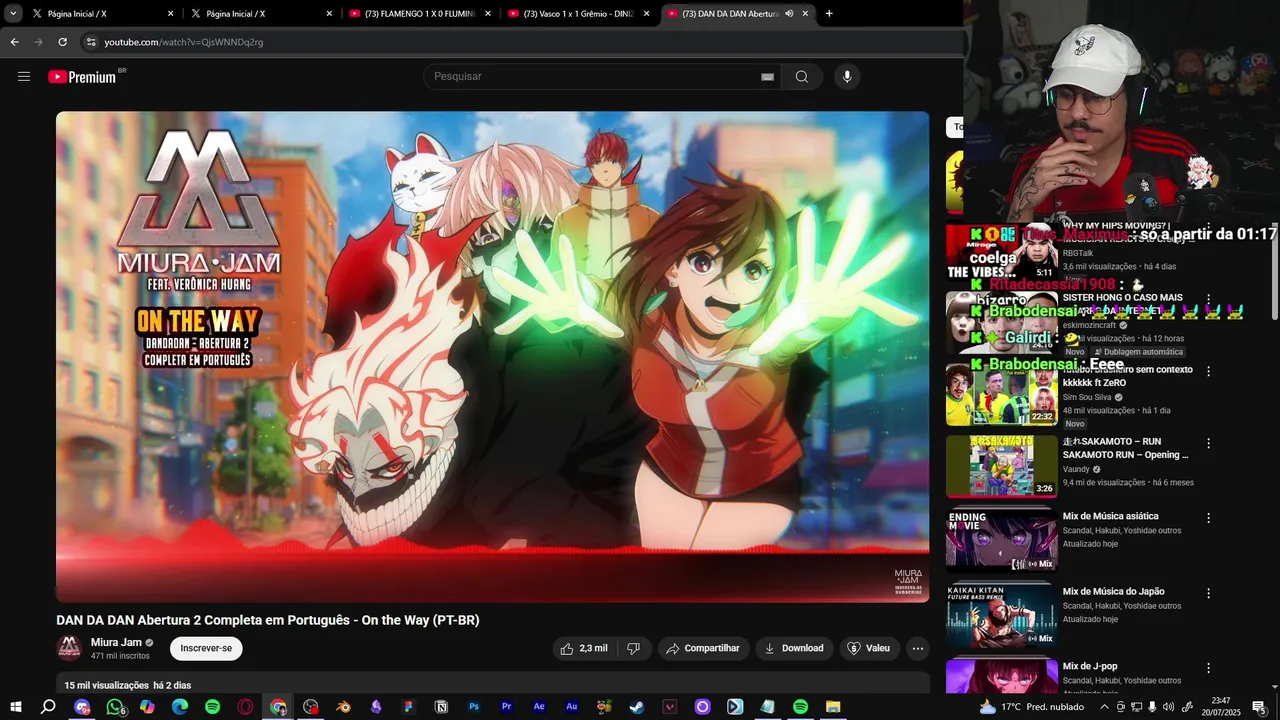Dislike the video with thumbs down
This screenshot has width=1280, height=720.
634,648
